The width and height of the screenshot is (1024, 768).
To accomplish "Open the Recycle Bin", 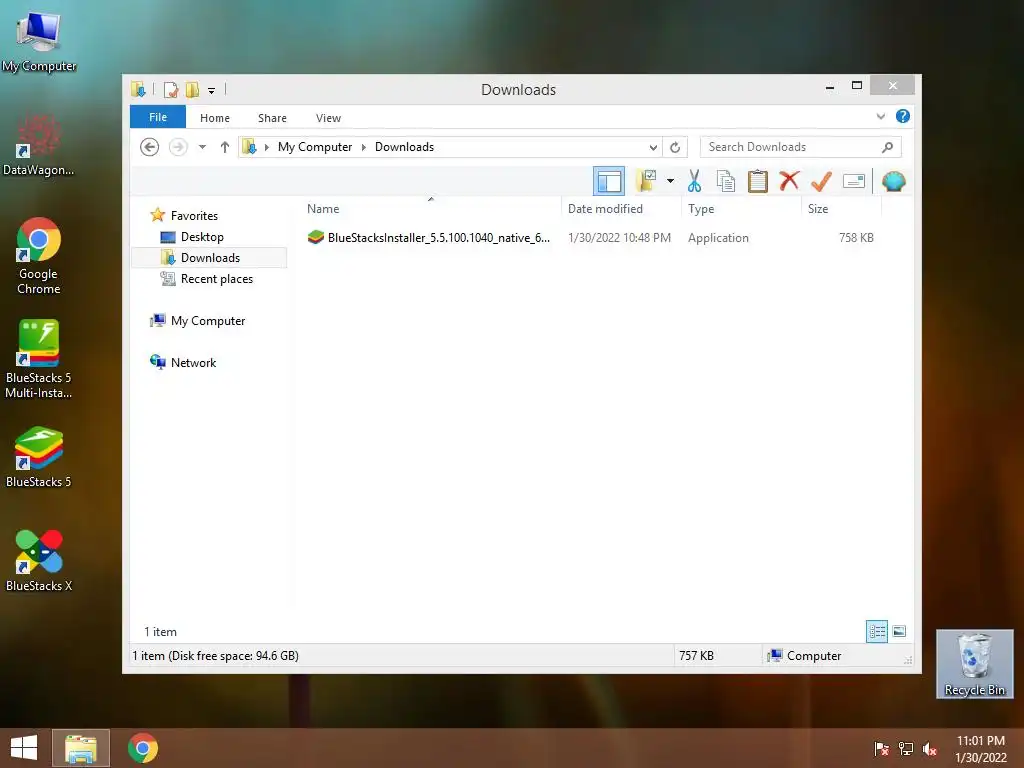I will point(974,664).
